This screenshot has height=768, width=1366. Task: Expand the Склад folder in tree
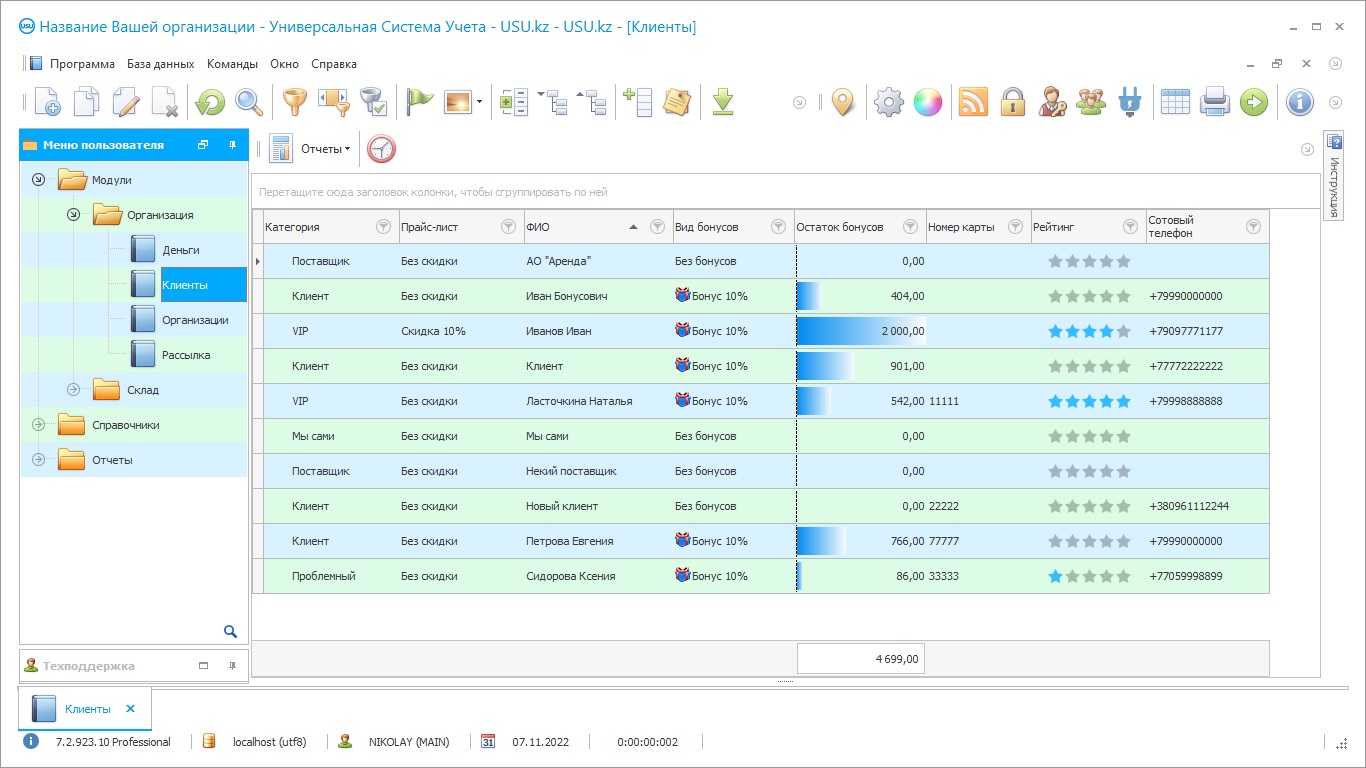pos(73,390)
